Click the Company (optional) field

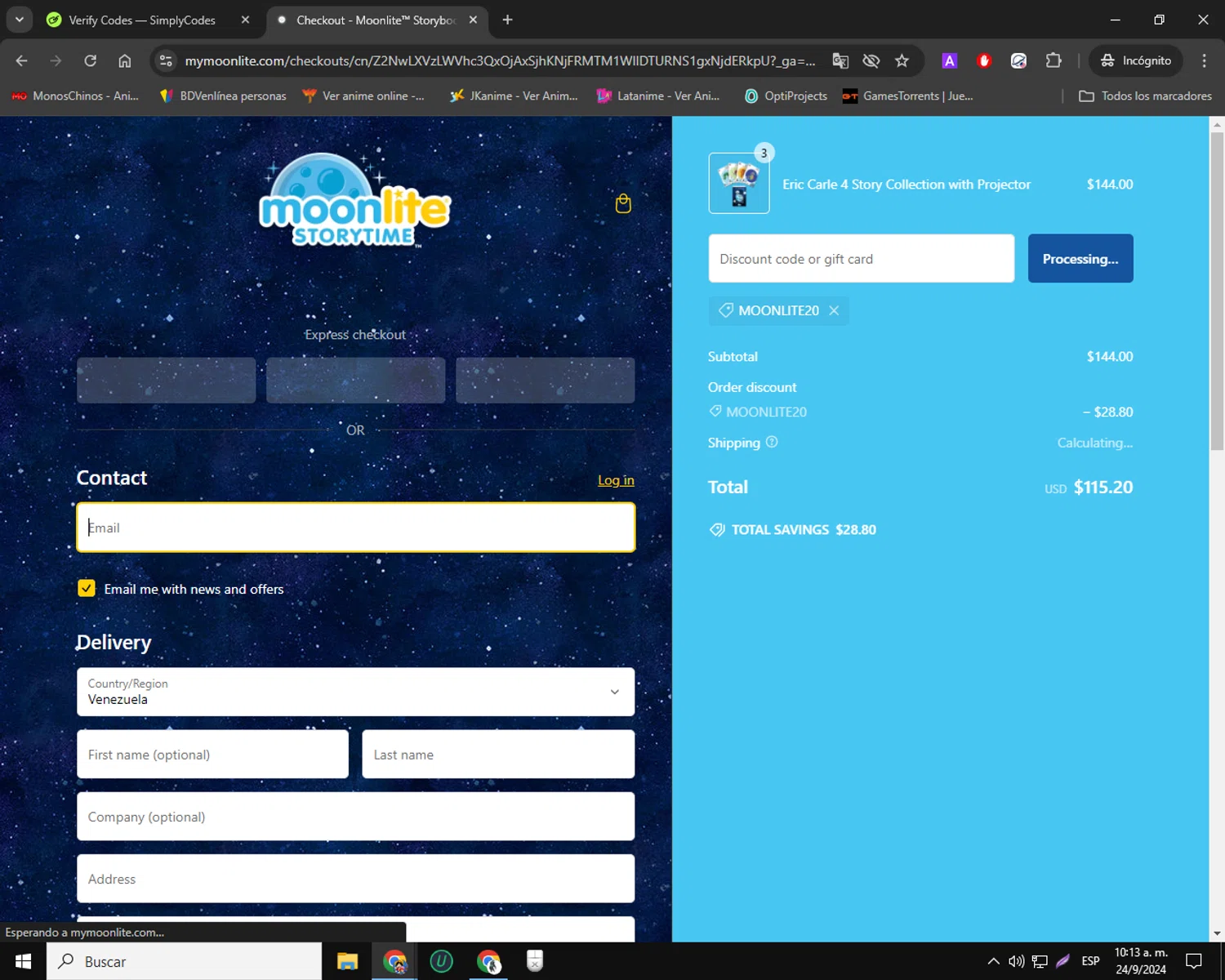[x=355, y=817]
